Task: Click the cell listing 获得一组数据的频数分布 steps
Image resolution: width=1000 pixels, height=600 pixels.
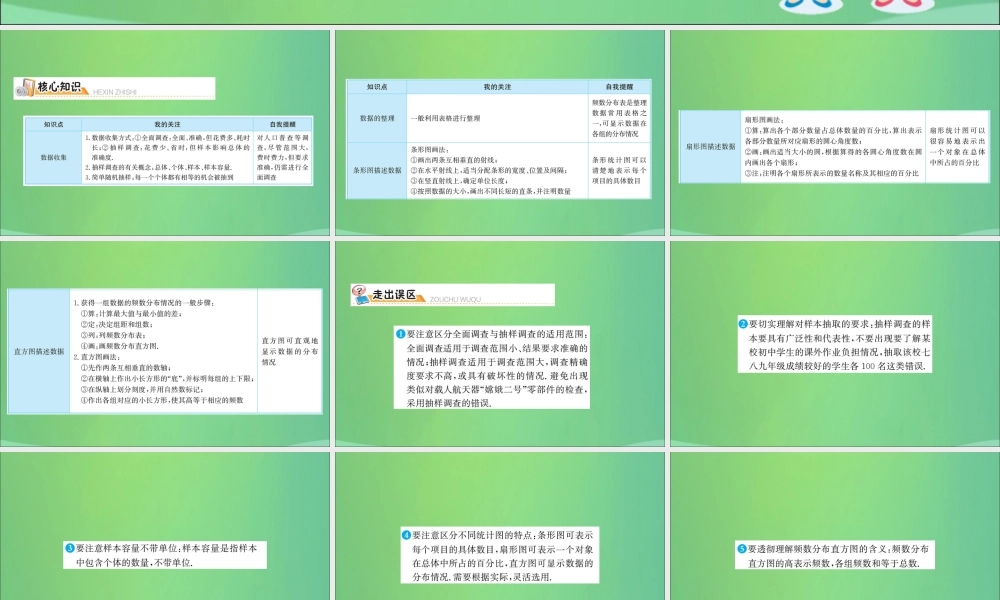Action: click(x=163, y=351)
